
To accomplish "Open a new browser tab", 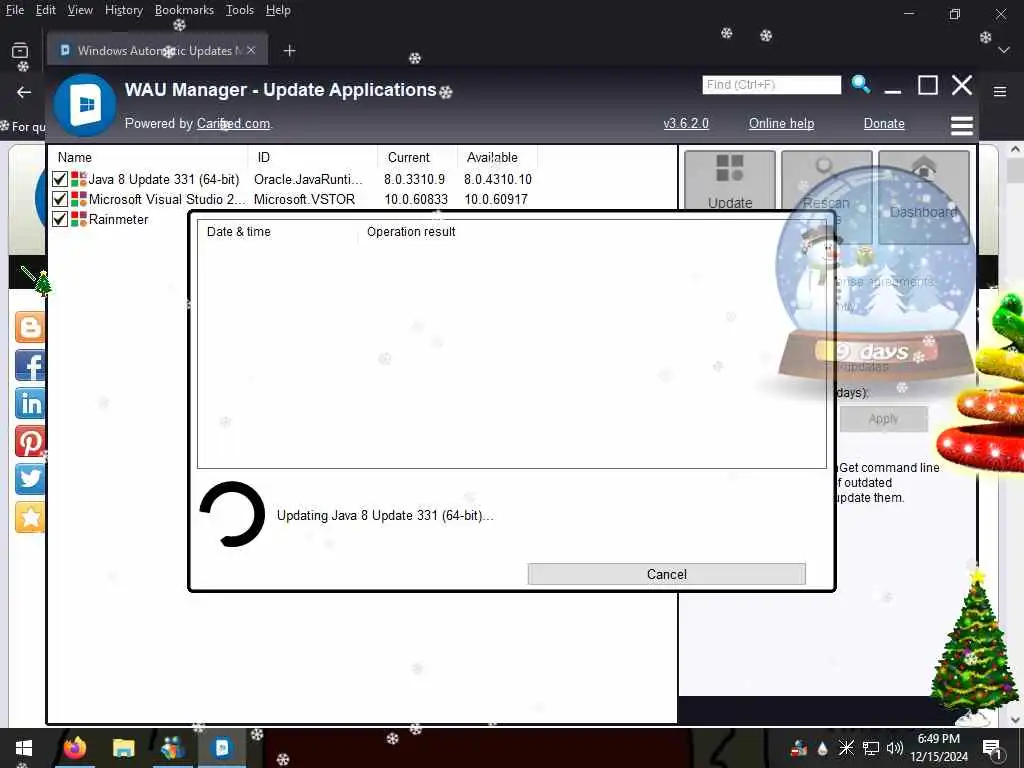I will pos(289,50).
